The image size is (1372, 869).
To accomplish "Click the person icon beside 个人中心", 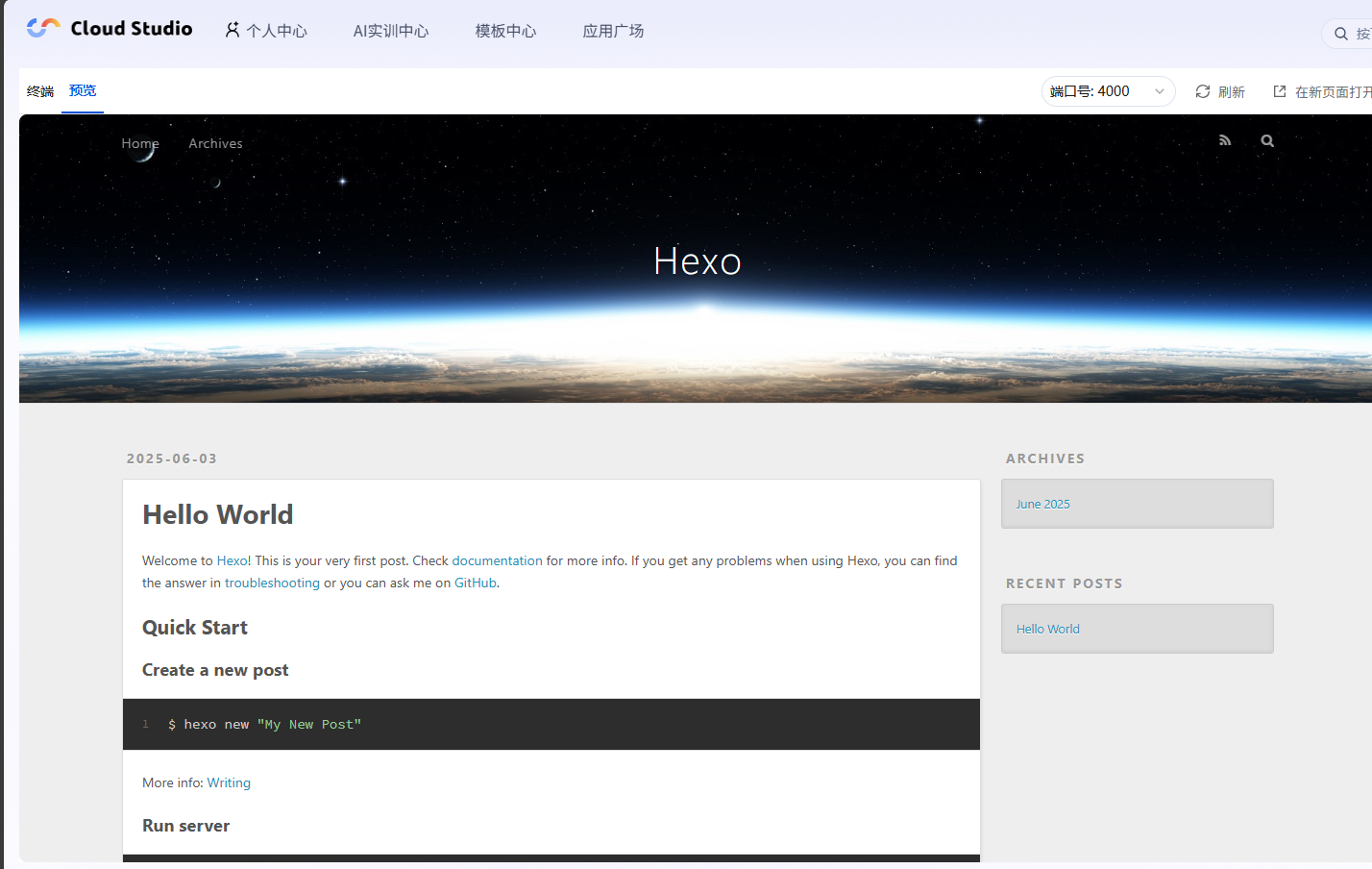I will [x=233, y=30].
